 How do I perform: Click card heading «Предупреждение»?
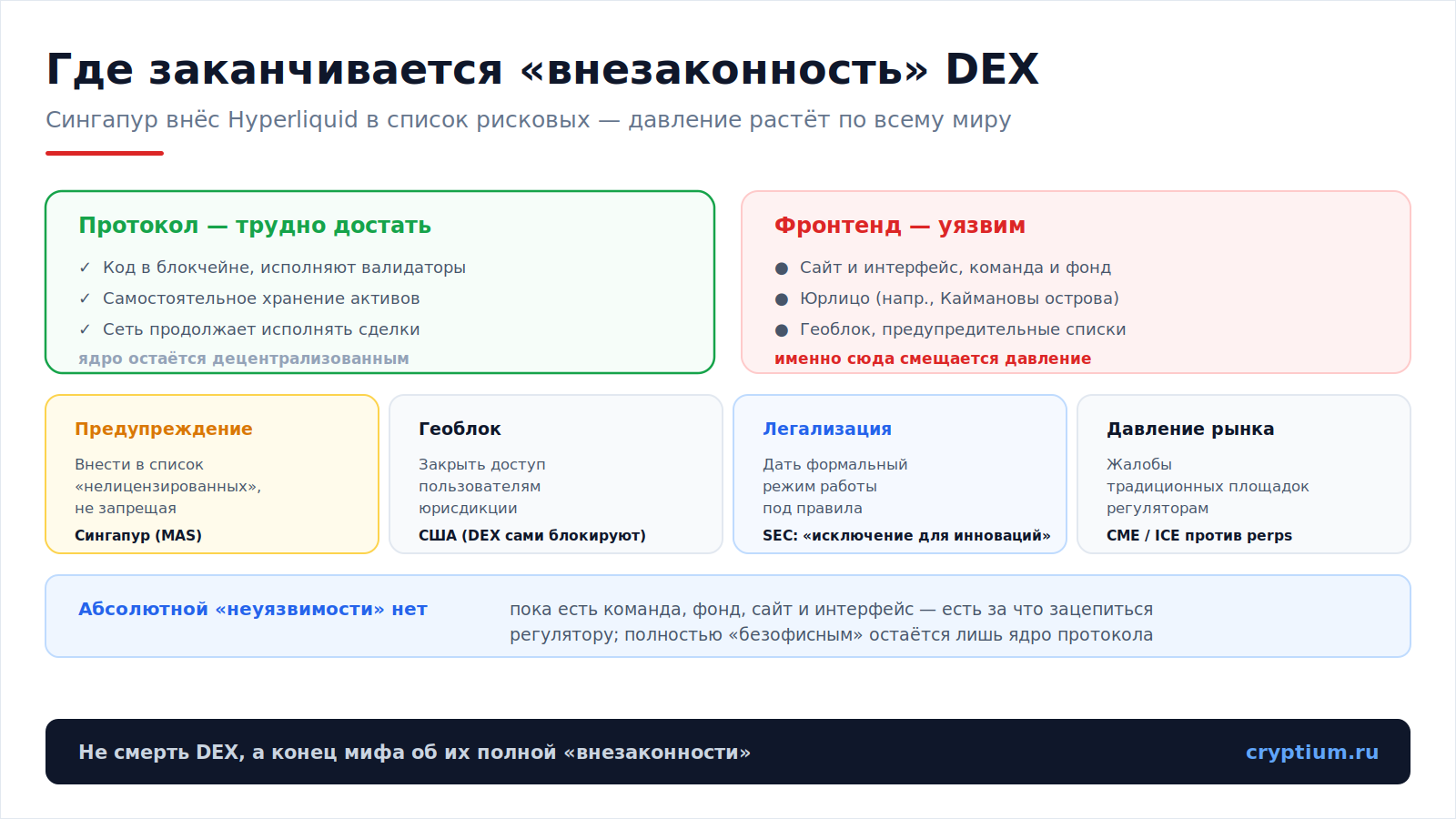(164, 429)
